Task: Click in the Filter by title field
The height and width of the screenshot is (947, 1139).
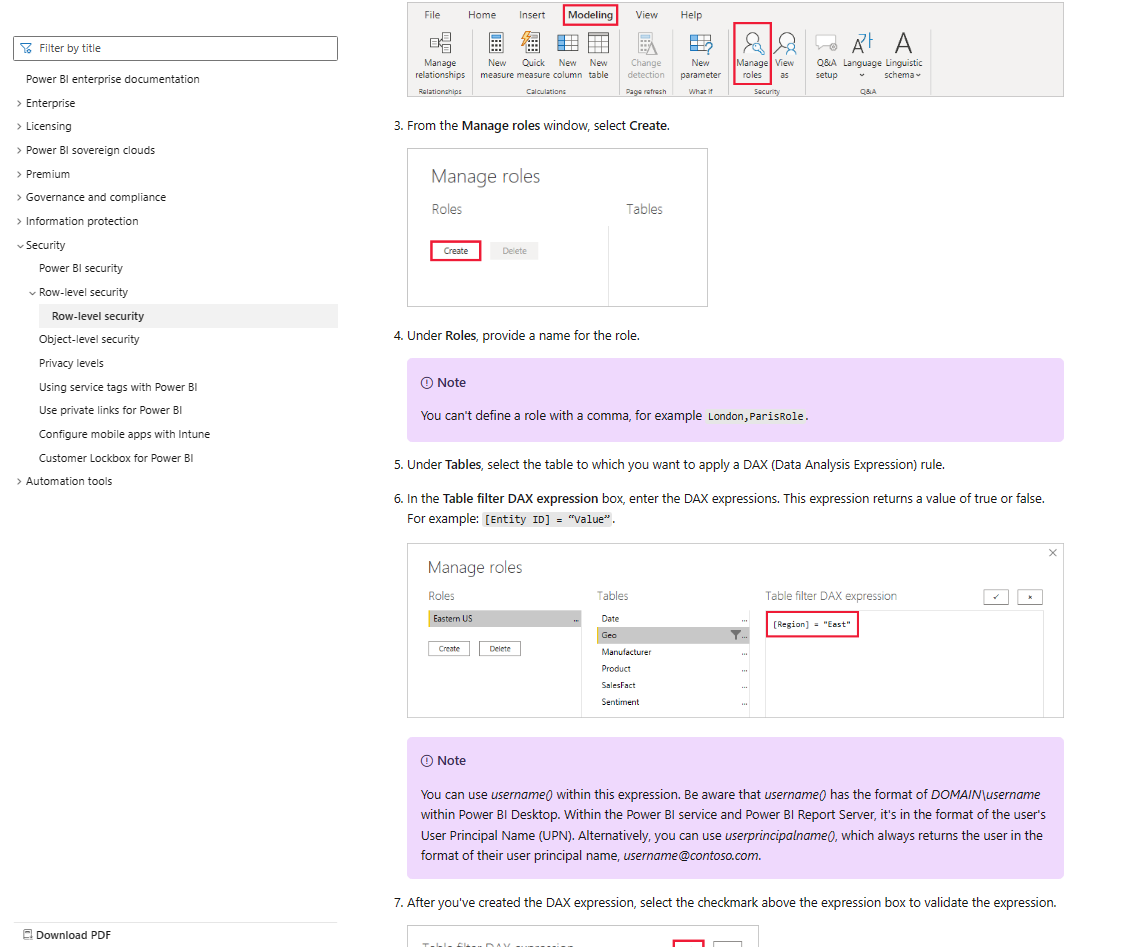Action: tap(175, 48)
